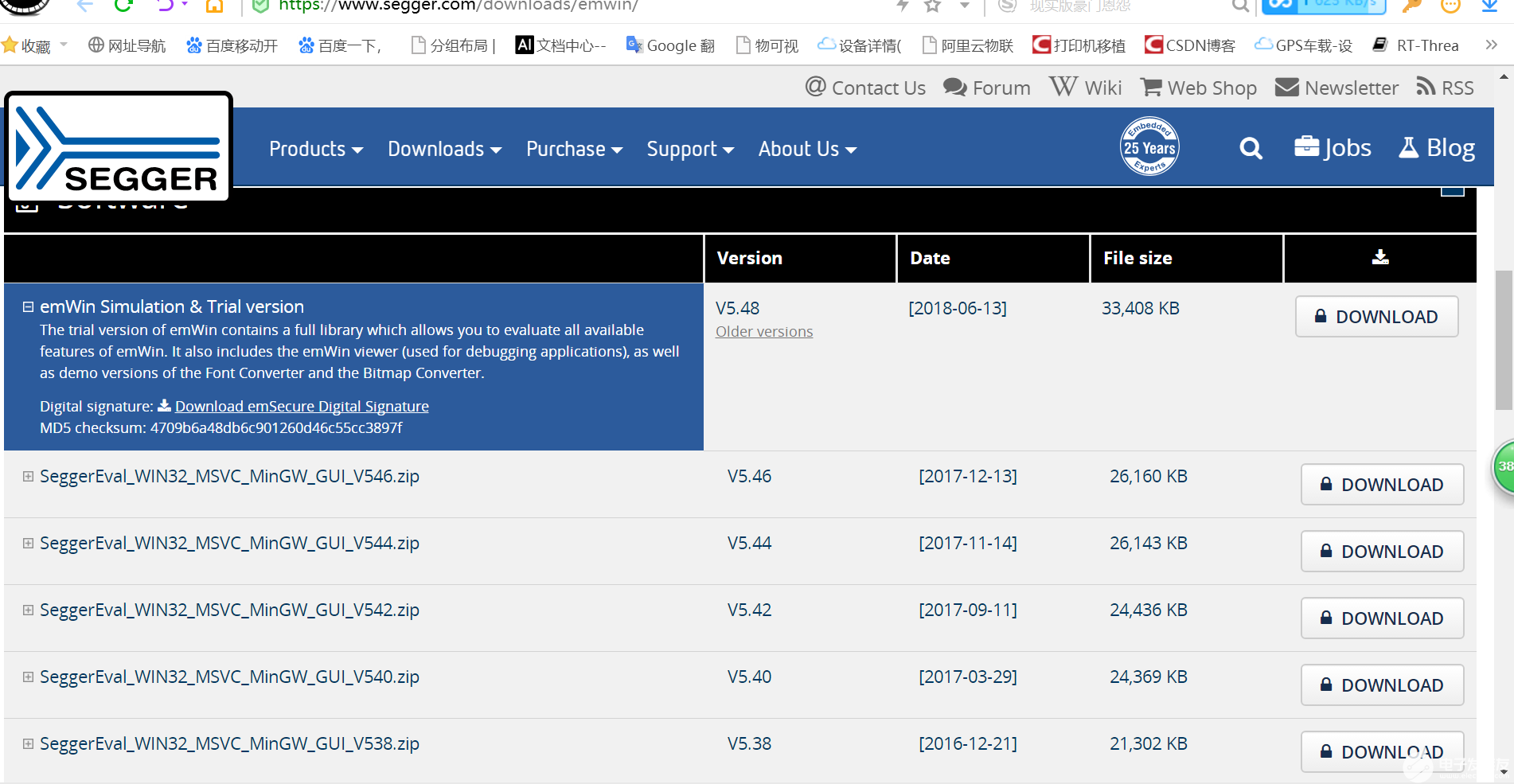Collapse the emWin Simulation & Trial version row
Image resolution: width=1514 pixels, height=784 pixels.
28,307
